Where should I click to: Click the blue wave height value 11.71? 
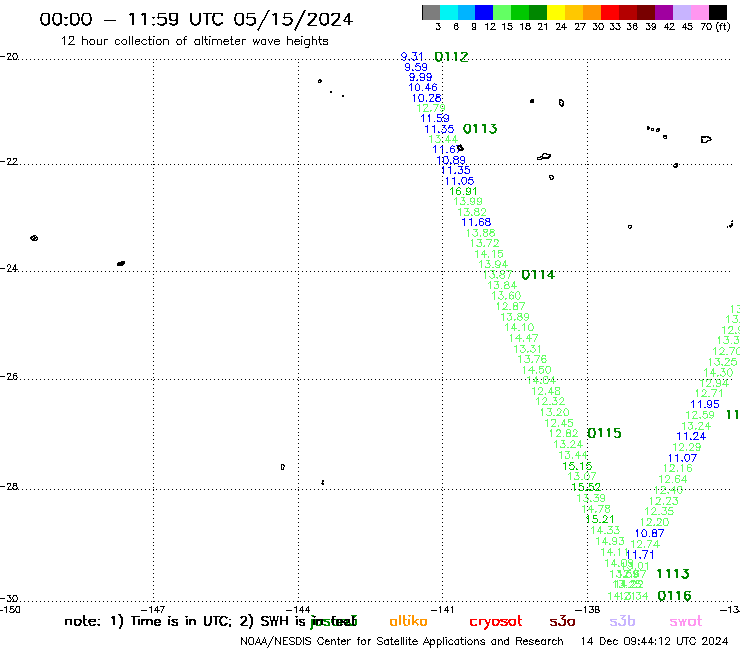640,555
